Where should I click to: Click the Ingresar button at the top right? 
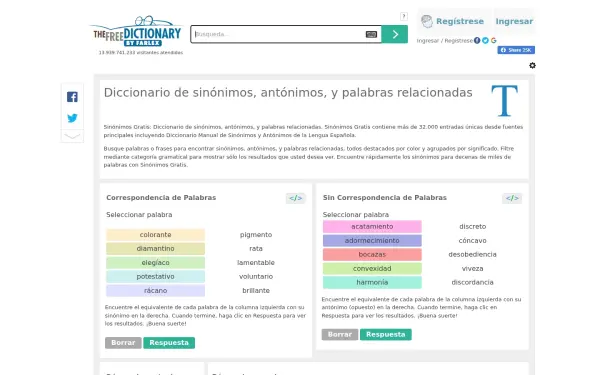pos(514,21)
